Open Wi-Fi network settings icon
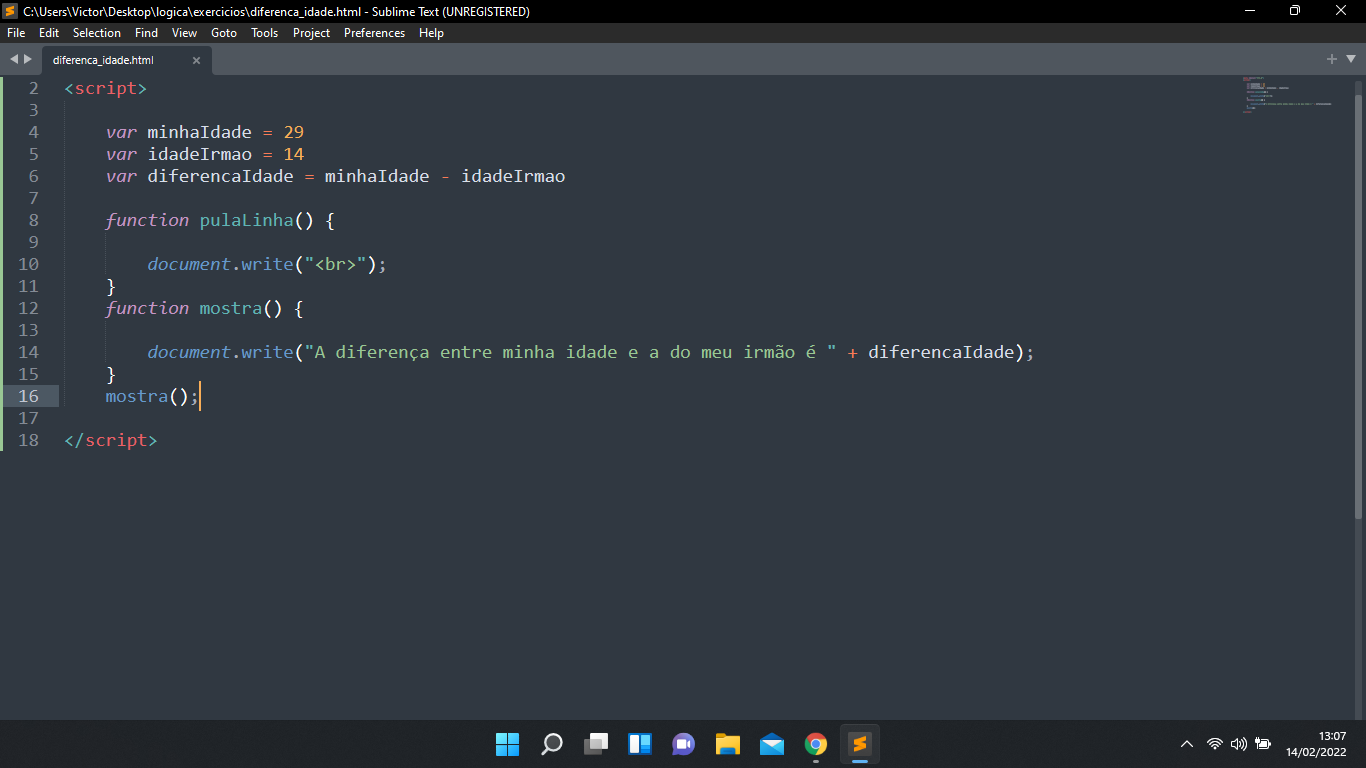The image size is (1366, 768). (x=1215, y=744)
